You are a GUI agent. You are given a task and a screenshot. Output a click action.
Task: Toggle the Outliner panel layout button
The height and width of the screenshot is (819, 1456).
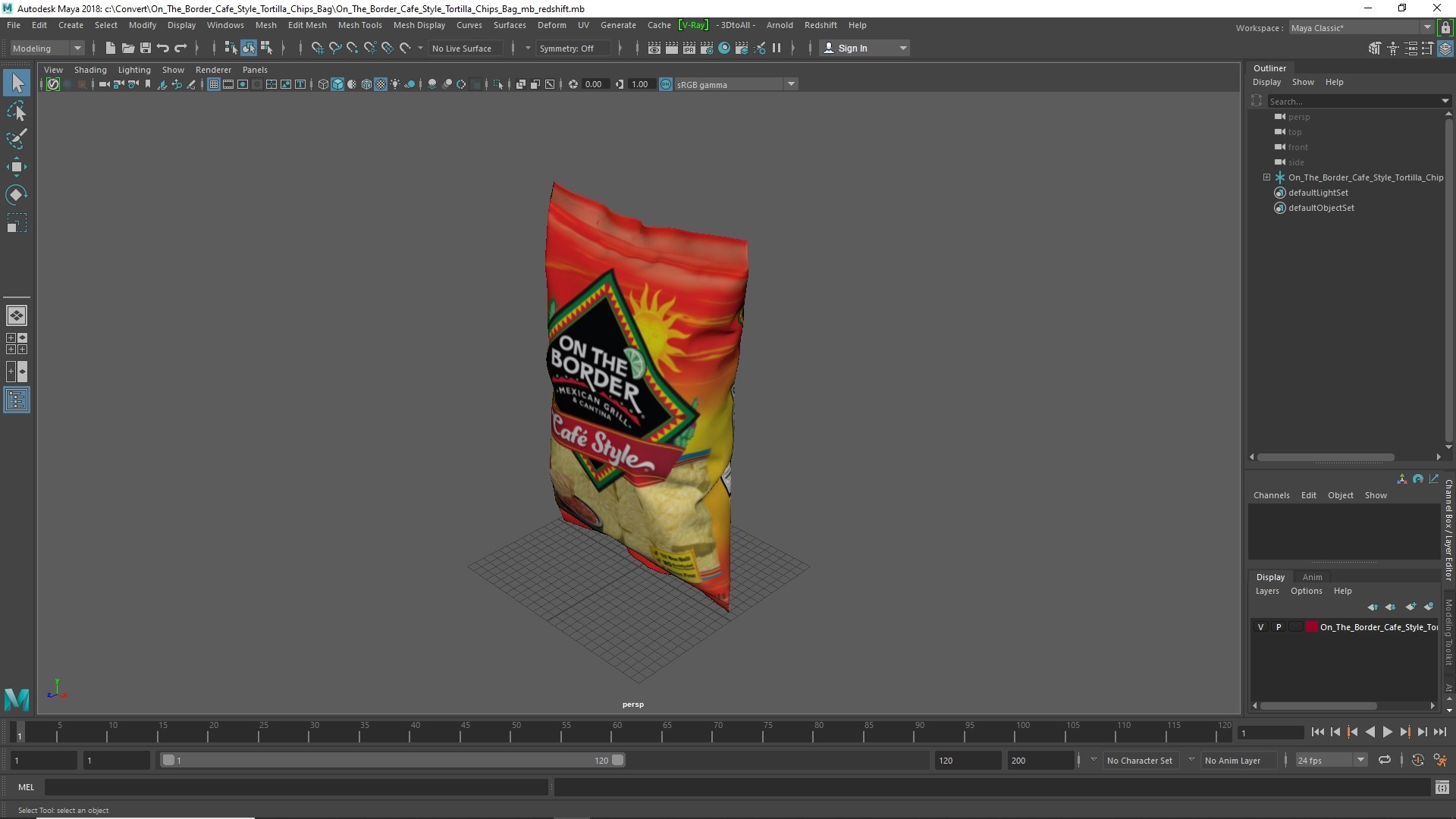pyautogui.click(x=17, y=400)
